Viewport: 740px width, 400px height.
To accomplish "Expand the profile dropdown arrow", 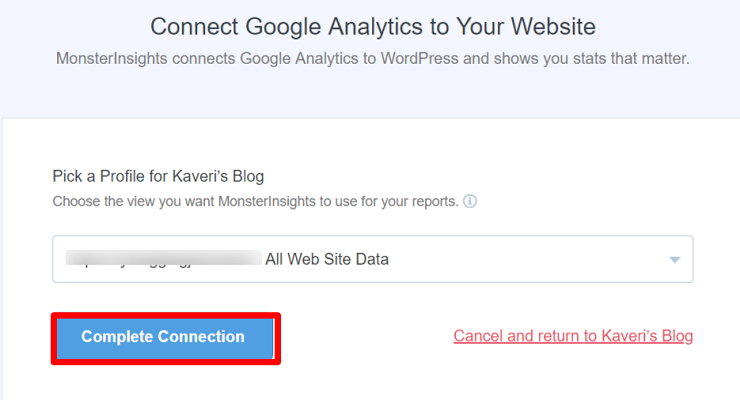I will tap(675, 260).
